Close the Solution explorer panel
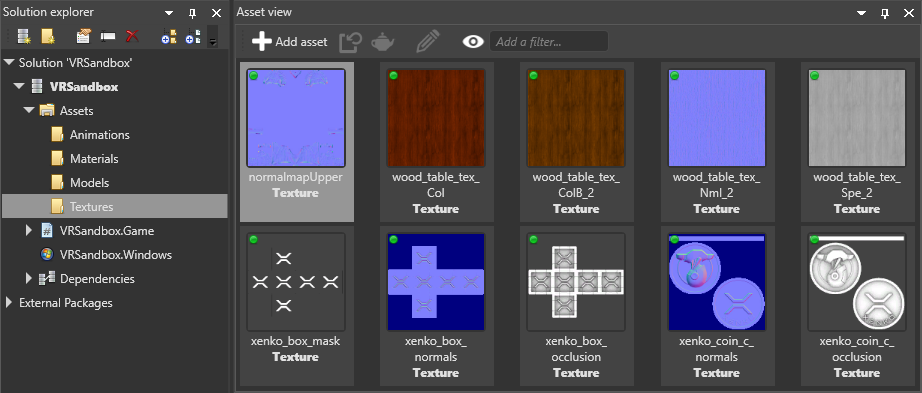The width and height of the screenshot is (922, 393). coord(216,13)
